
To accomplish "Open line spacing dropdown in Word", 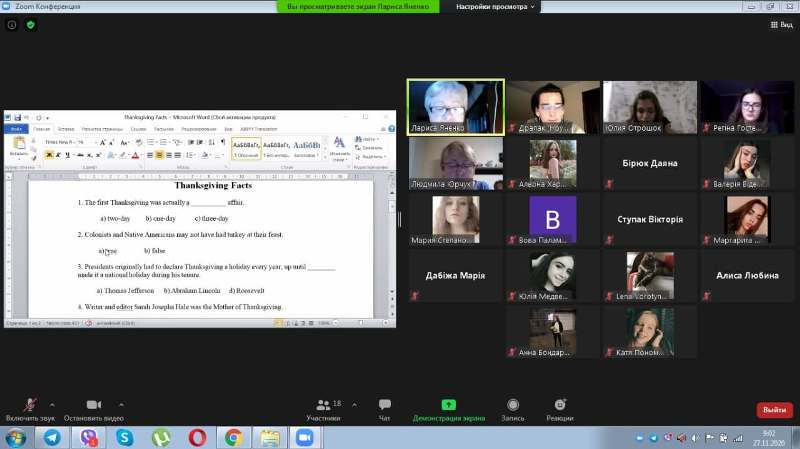I will [x=190, y=155].
